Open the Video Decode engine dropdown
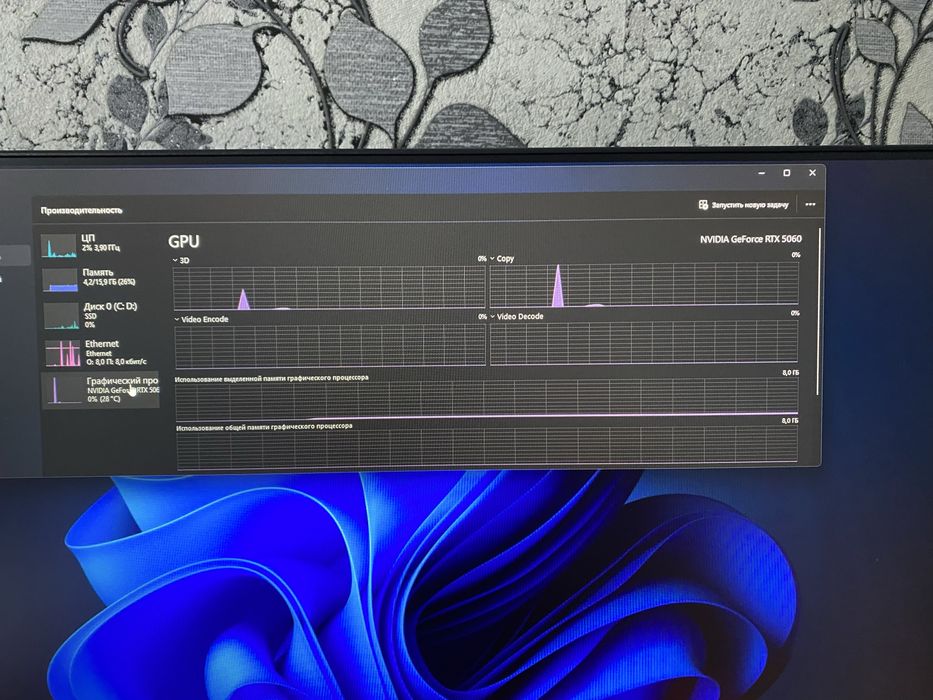 516,317
